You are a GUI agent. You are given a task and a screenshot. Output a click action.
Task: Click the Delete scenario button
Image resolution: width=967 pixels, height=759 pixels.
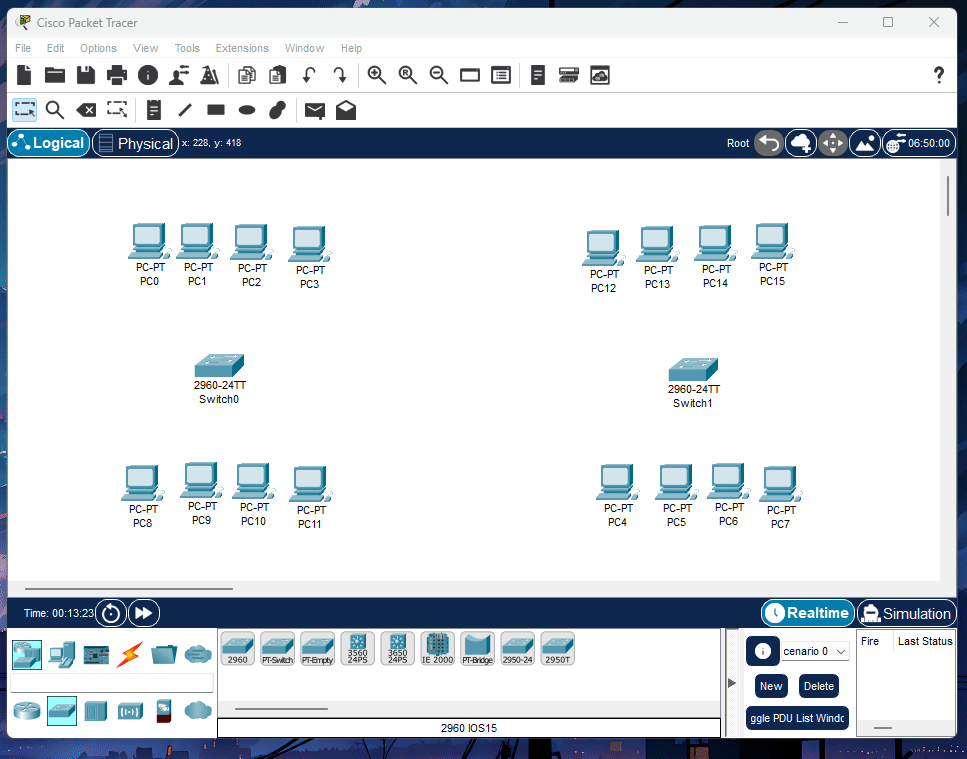(818, 686)
